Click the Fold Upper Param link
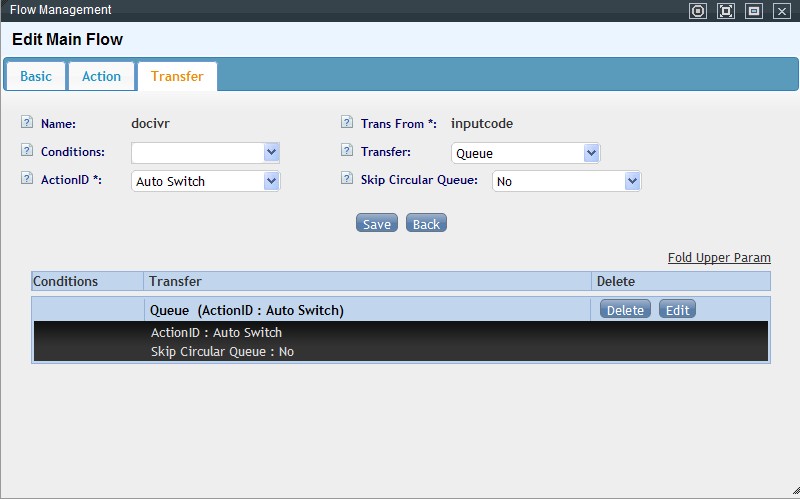The height and width of the screenshot is (499, 800). click(x=719, y=257)
